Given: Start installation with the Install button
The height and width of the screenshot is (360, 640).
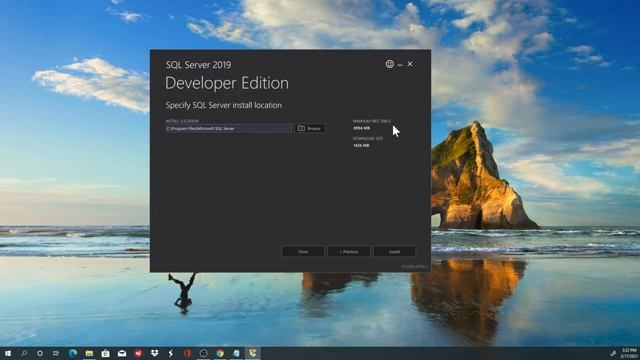Looking at the screenshot, I should pyautogui.click(x=394, y=251).
